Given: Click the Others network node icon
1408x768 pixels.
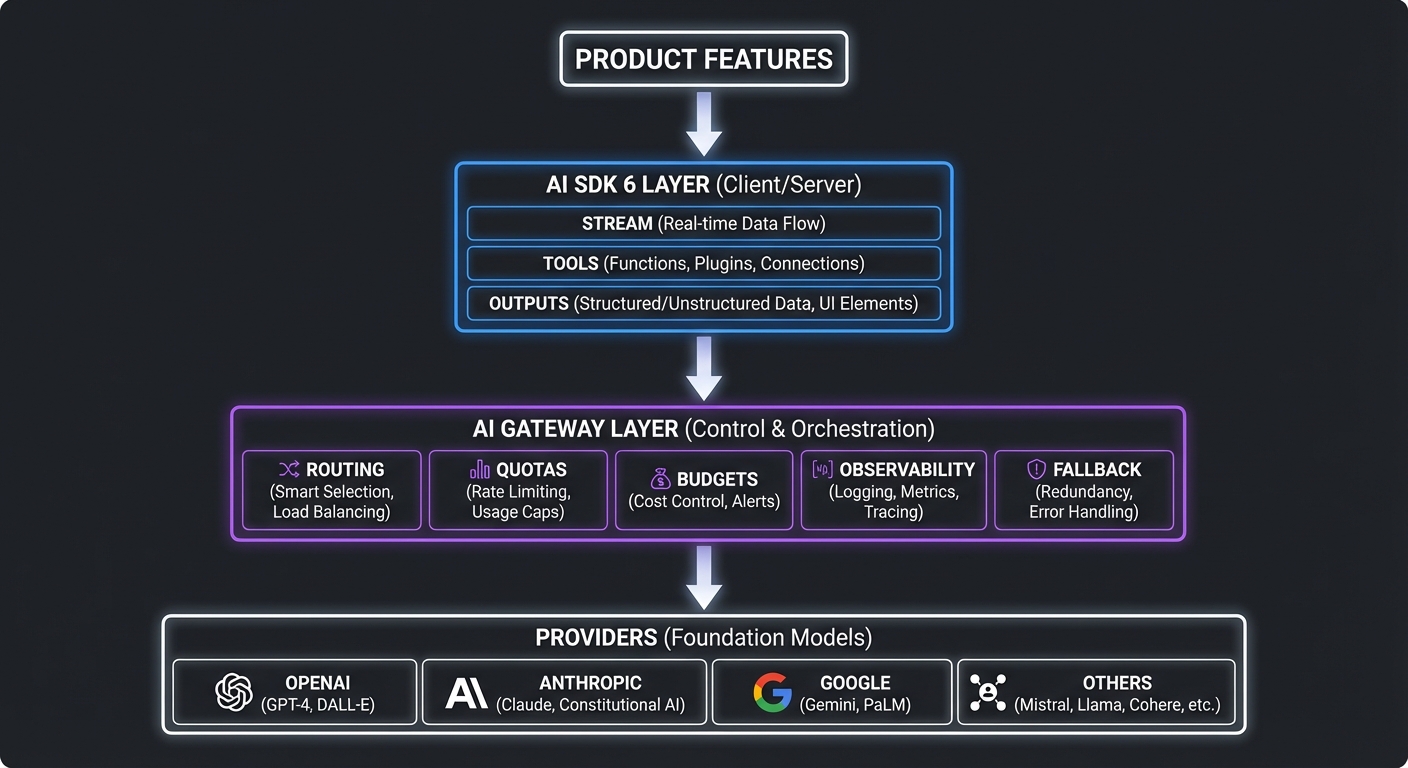Looking at the screenshot, I should [988, 691].
